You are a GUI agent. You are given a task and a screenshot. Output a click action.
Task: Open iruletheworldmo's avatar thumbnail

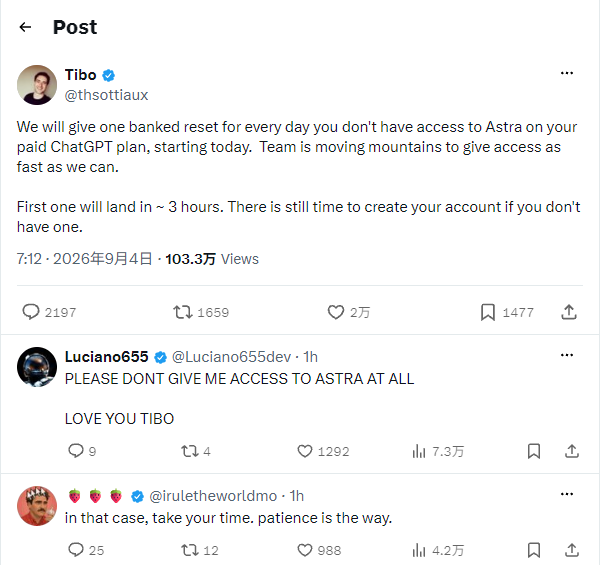click(x=37, y=506)
